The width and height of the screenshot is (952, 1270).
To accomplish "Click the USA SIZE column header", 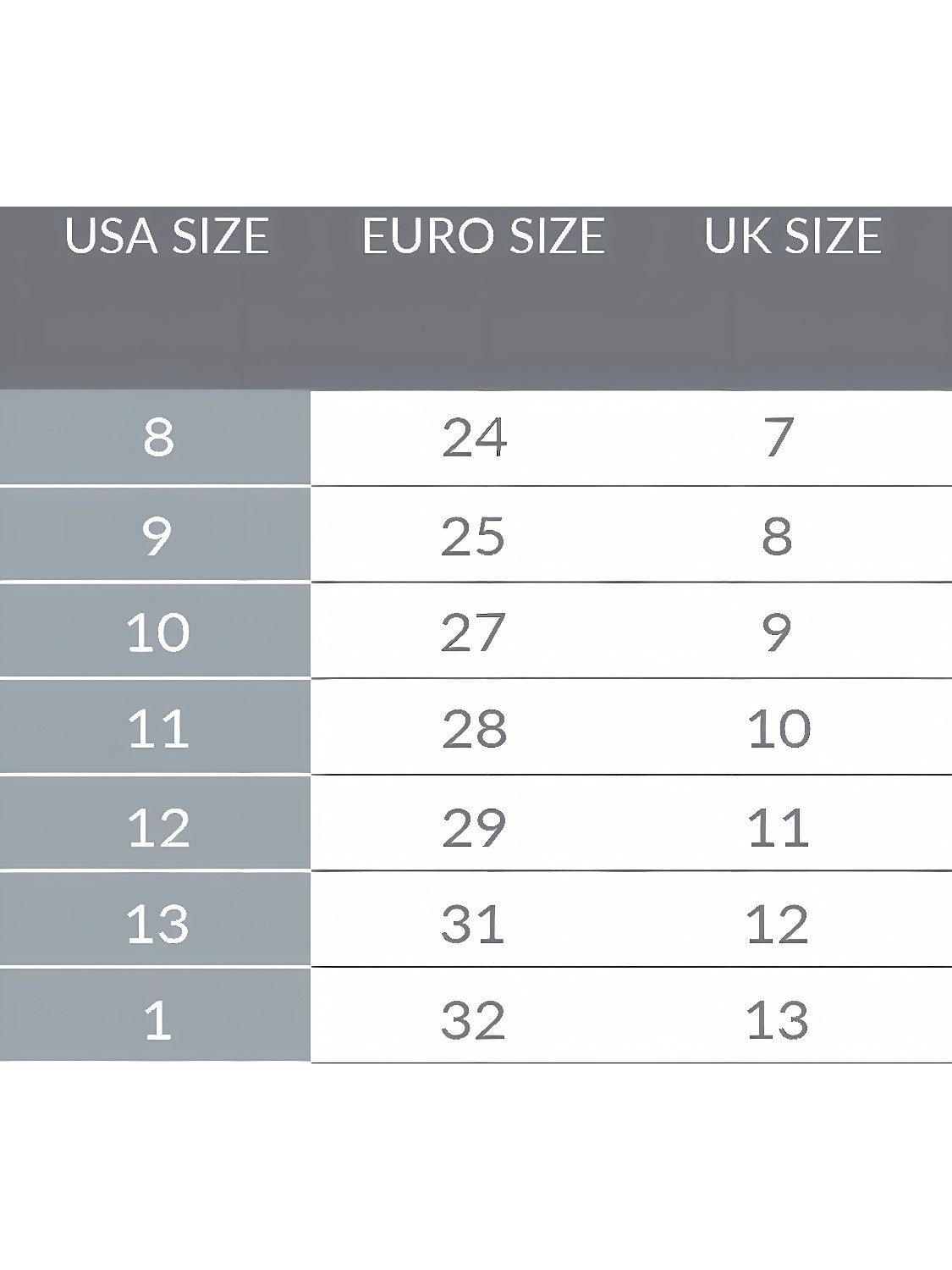I will (x=167, y=235).
